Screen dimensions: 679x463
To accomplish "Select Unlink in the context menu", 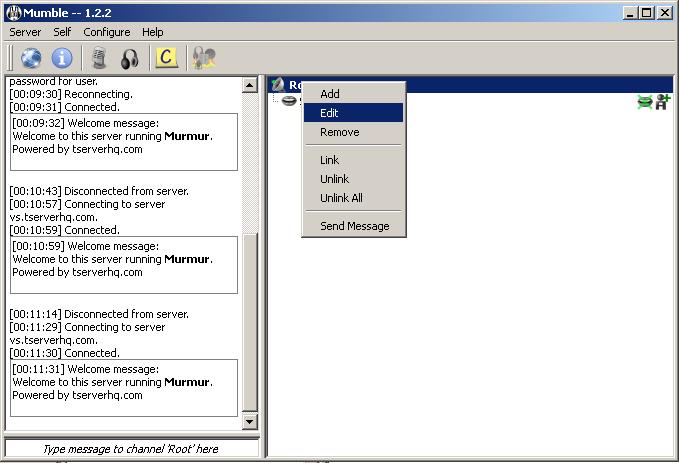I will pyautogui.click(x=353, y=179).
